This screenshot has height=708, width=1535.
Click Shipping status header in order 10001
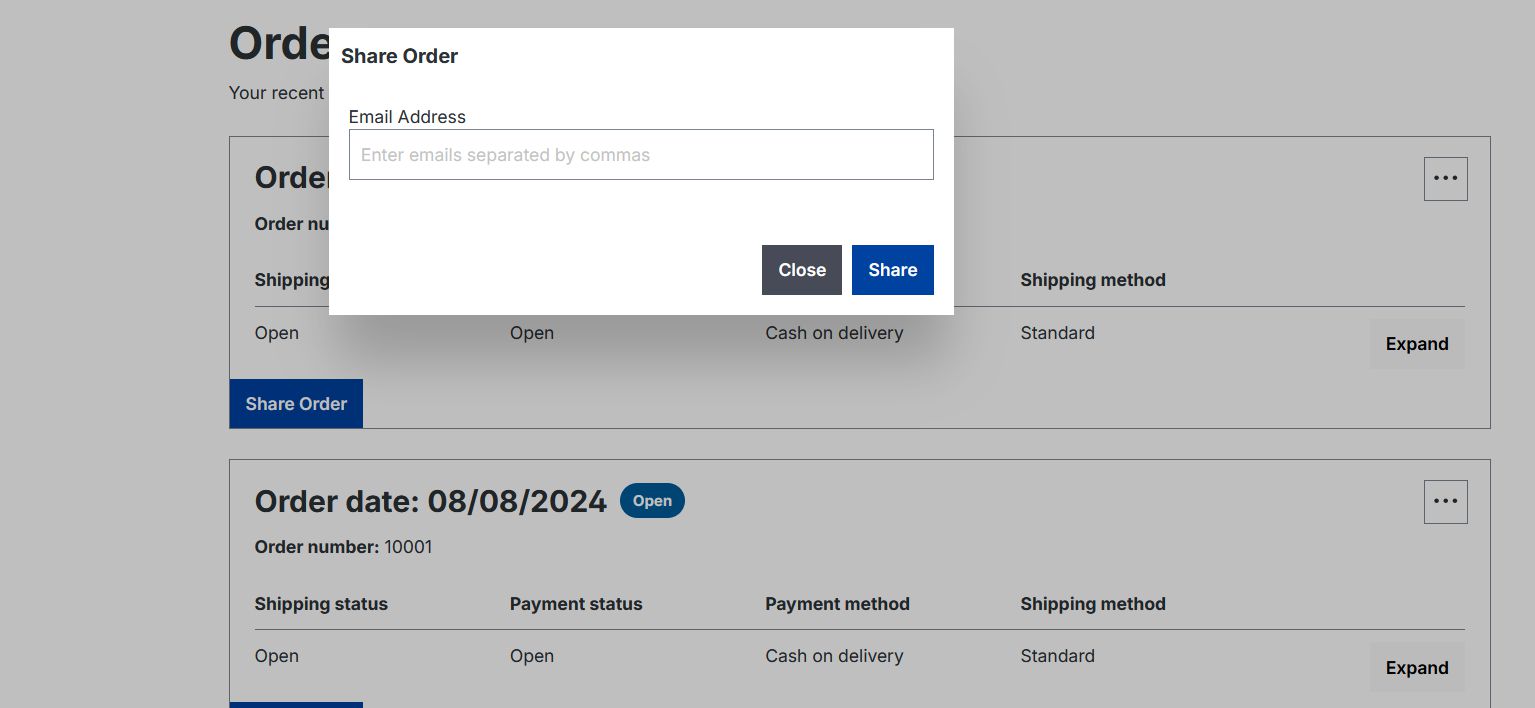tap(321, 604)
